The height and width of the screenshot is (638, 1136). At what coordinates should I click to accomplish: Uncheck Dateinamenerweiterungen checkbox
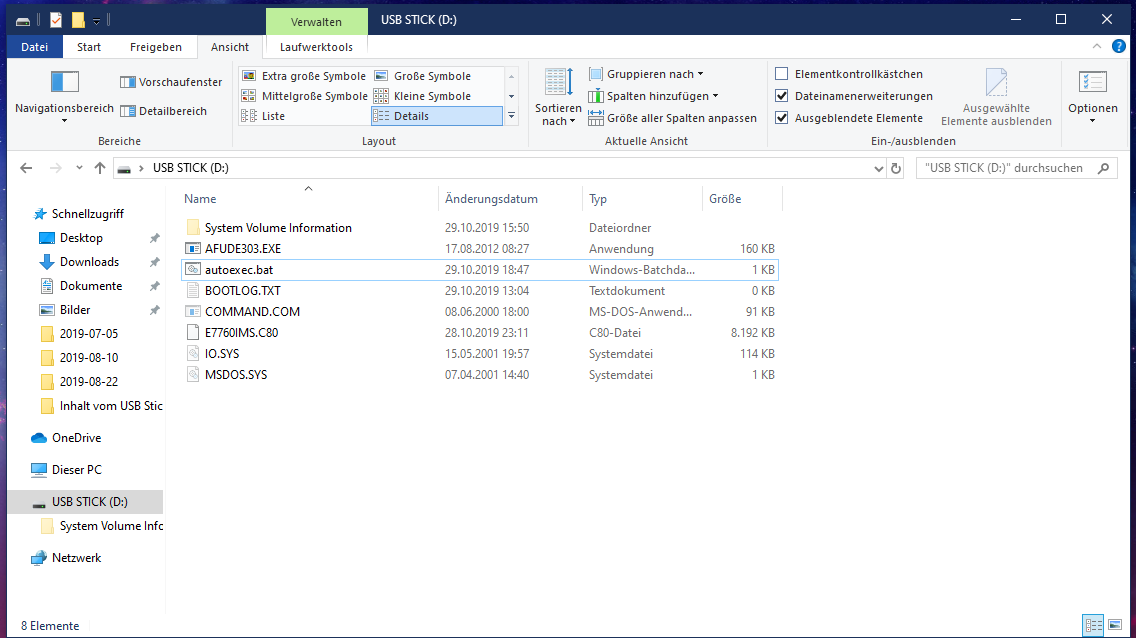pos(782,96)
